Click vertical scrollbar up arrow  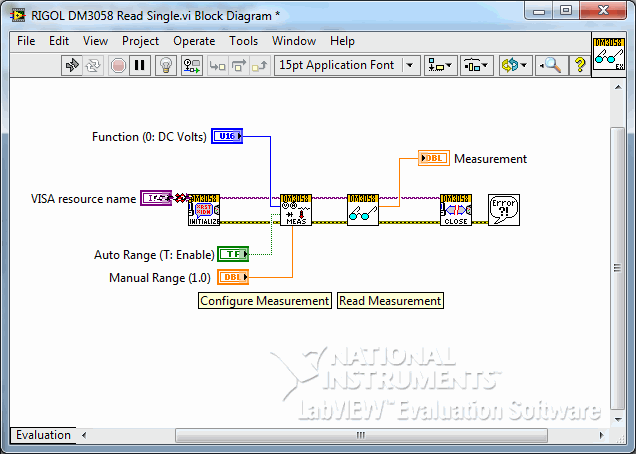pos(618,87)
